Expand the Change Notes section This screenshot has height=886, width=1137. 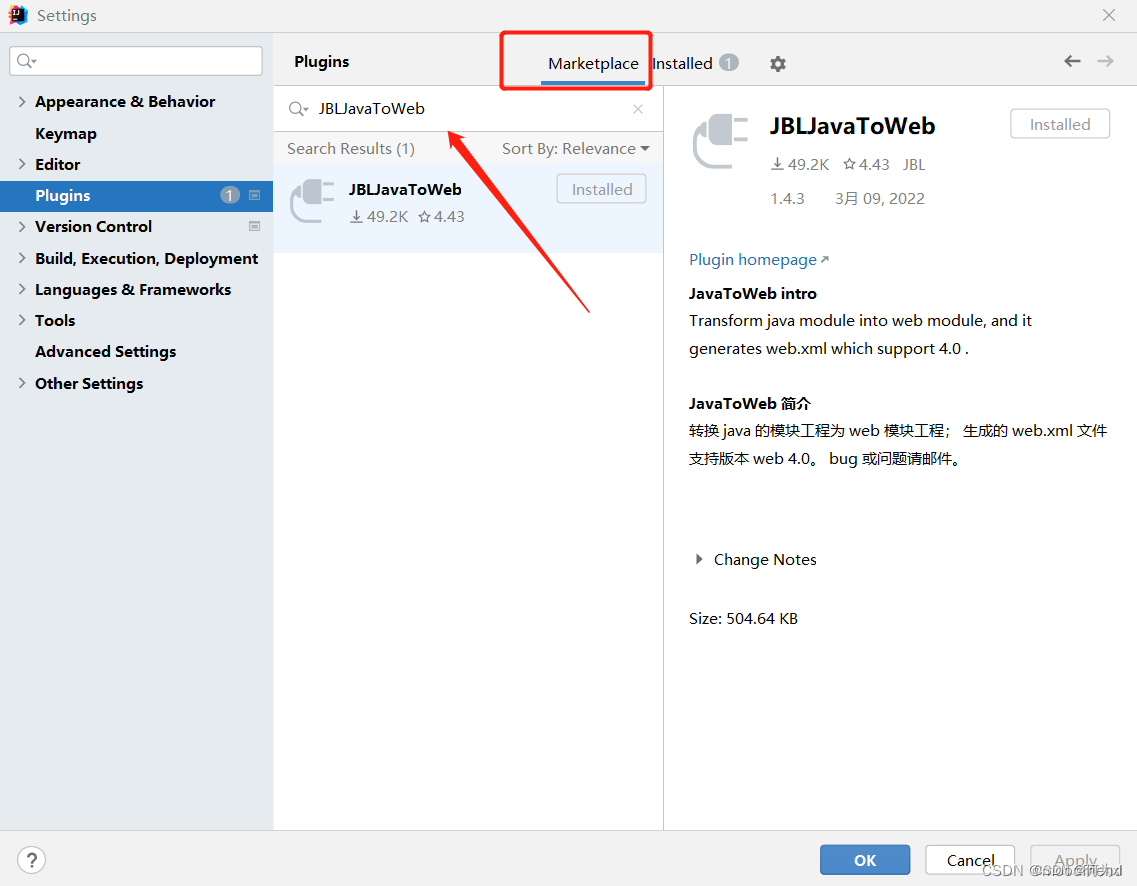click(699, 559)
